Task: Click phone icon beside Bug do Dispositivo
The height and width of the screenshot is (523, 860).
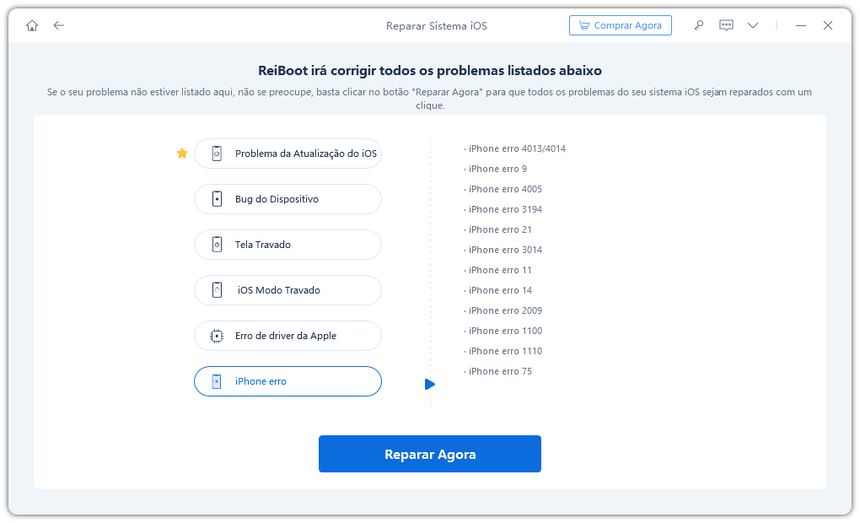Action: (216, 199)
